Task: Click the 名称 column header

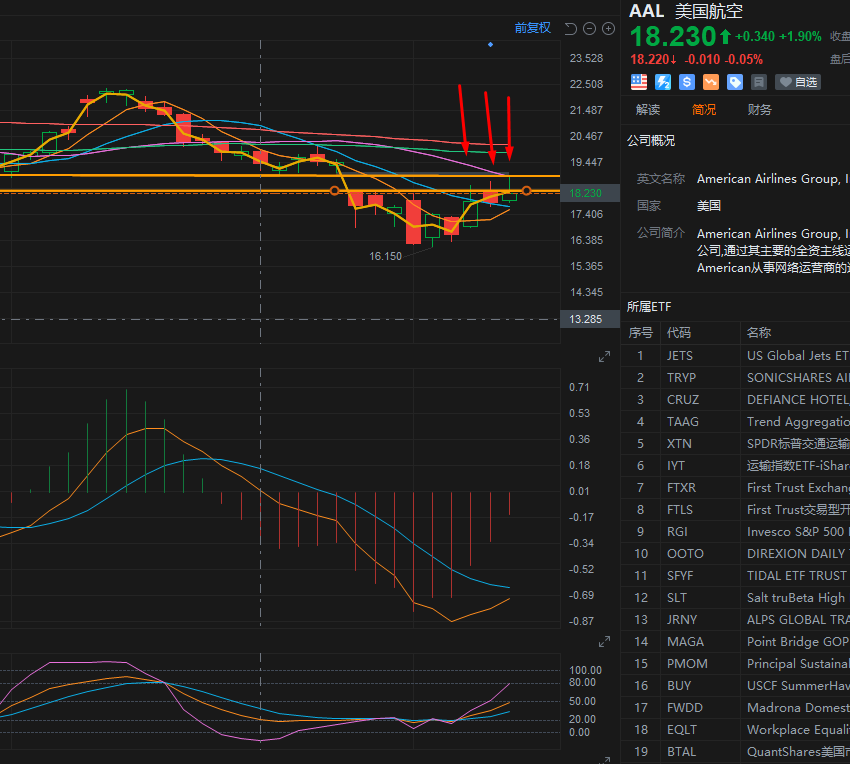Action: pos(758,333)
